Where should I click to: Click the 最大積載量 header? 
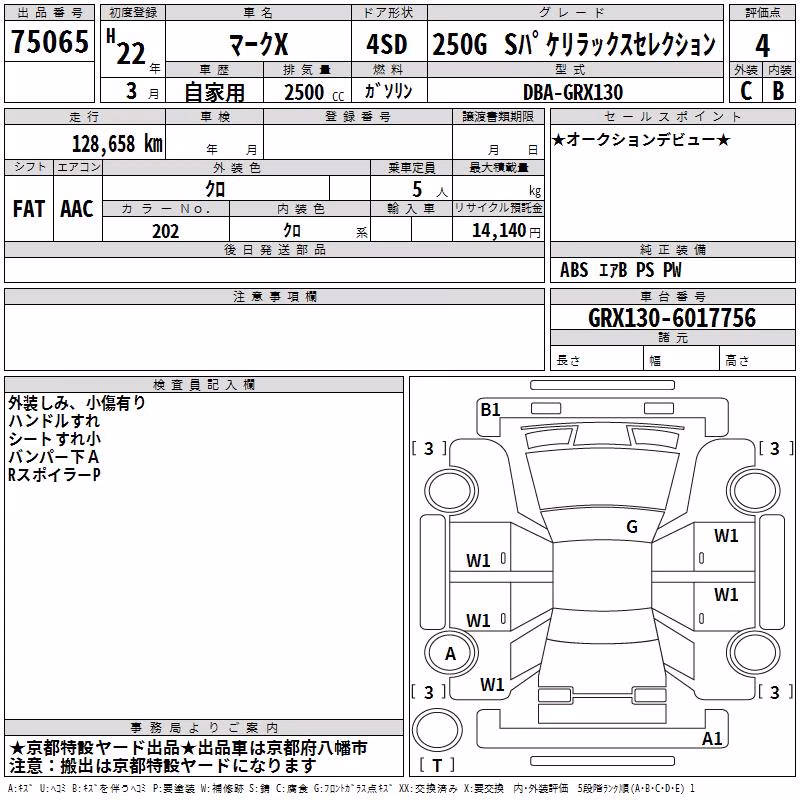point(498,168)
